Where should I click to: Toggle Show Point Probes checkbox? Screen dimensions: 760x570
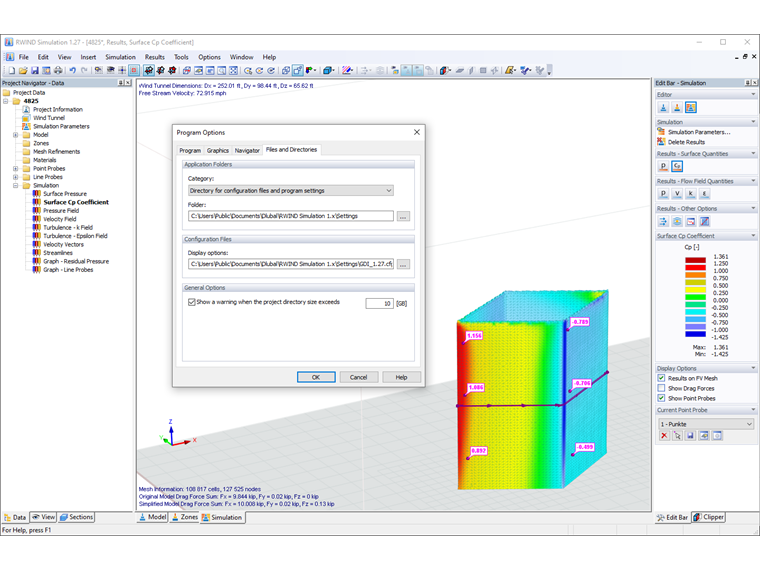click(x=661, y=398)
